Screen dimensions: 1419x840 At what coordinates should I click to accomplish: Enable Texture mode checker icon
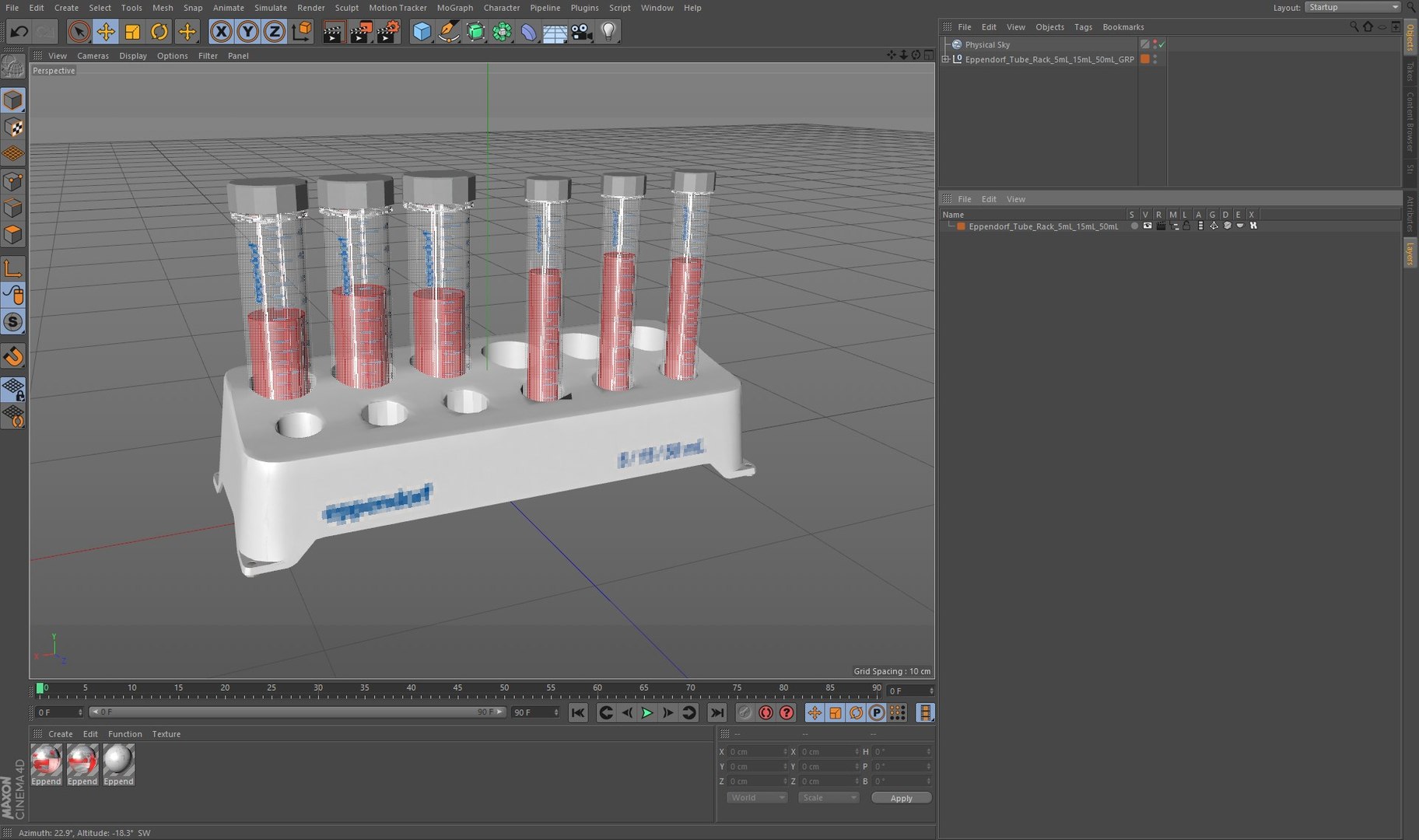click(x=13, y=128)
